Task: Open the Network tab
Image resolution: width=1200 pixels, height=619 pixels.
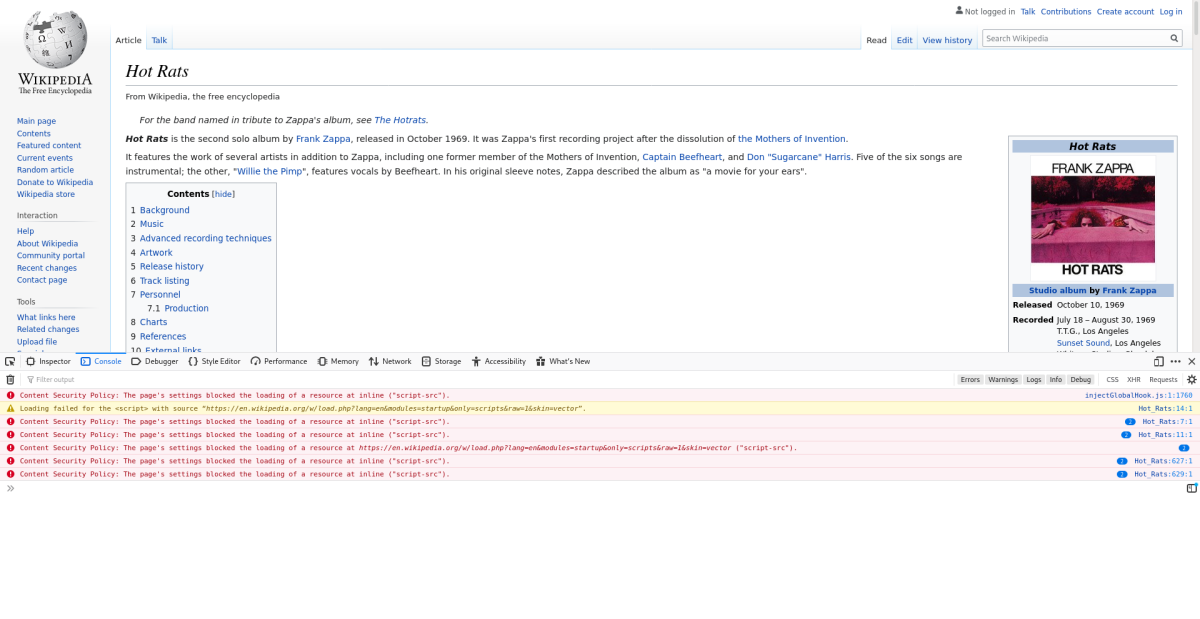Action: point(390,361)
